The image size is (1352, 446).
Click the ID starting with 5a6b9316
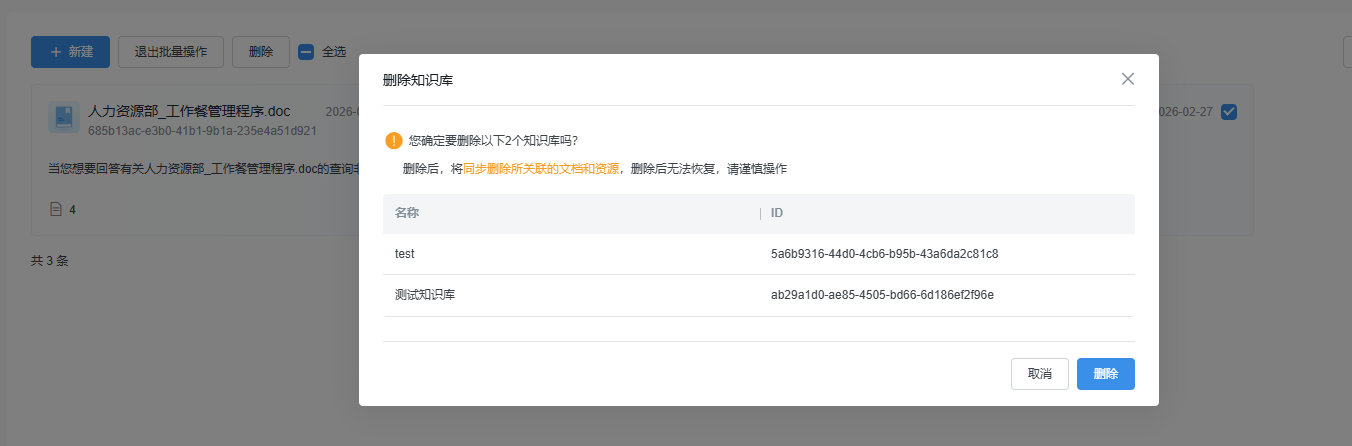(x=884, y=254)
